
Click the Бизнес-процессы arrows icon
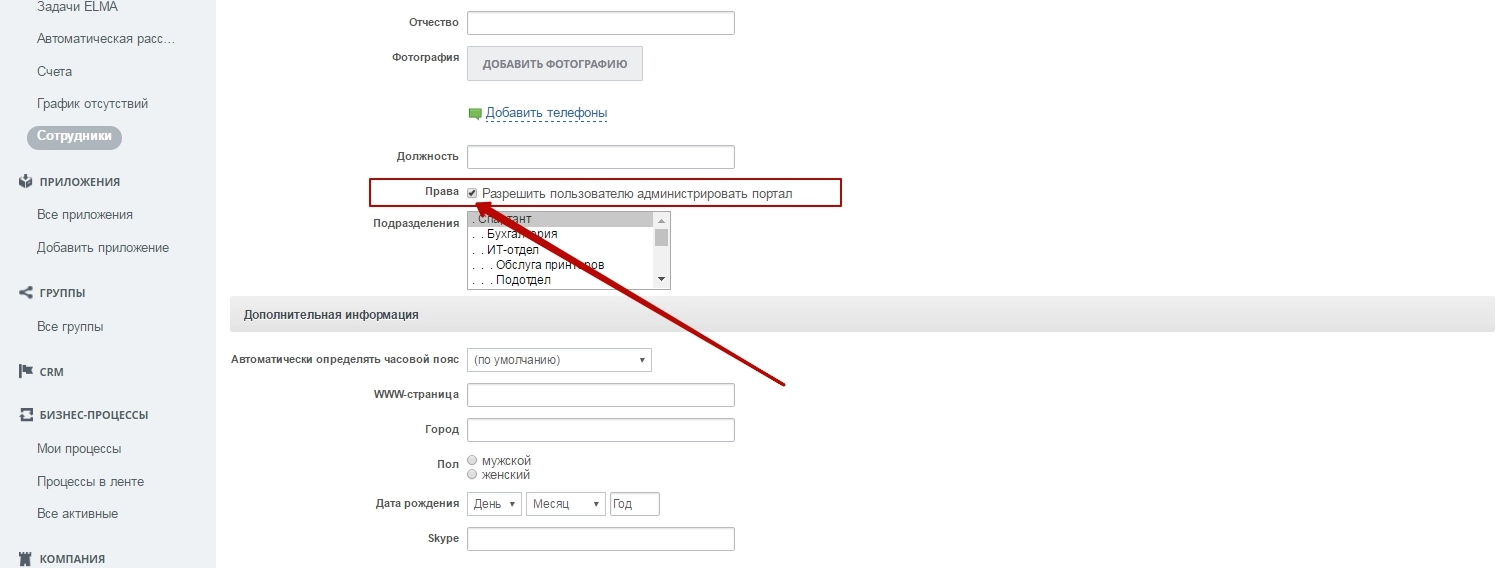(26, 415)
